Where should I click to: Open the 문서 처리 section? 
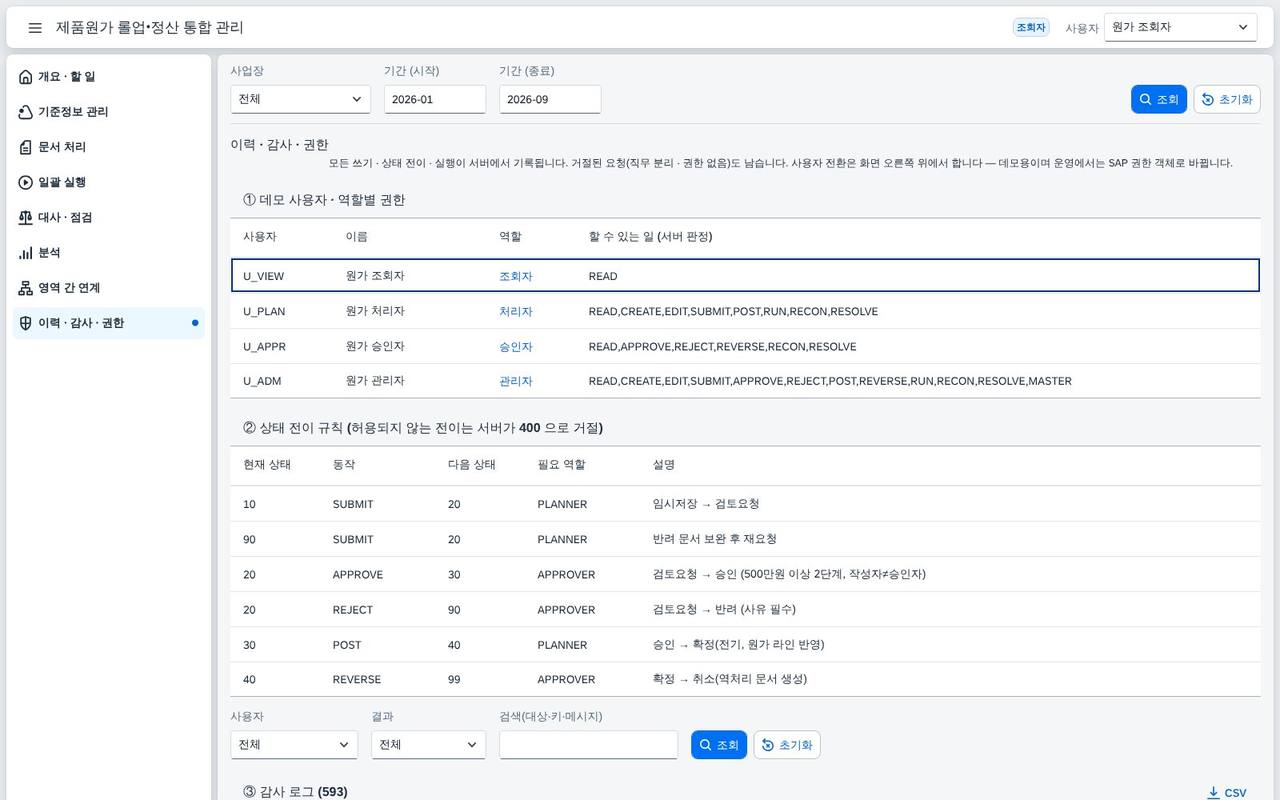[109, 147]
